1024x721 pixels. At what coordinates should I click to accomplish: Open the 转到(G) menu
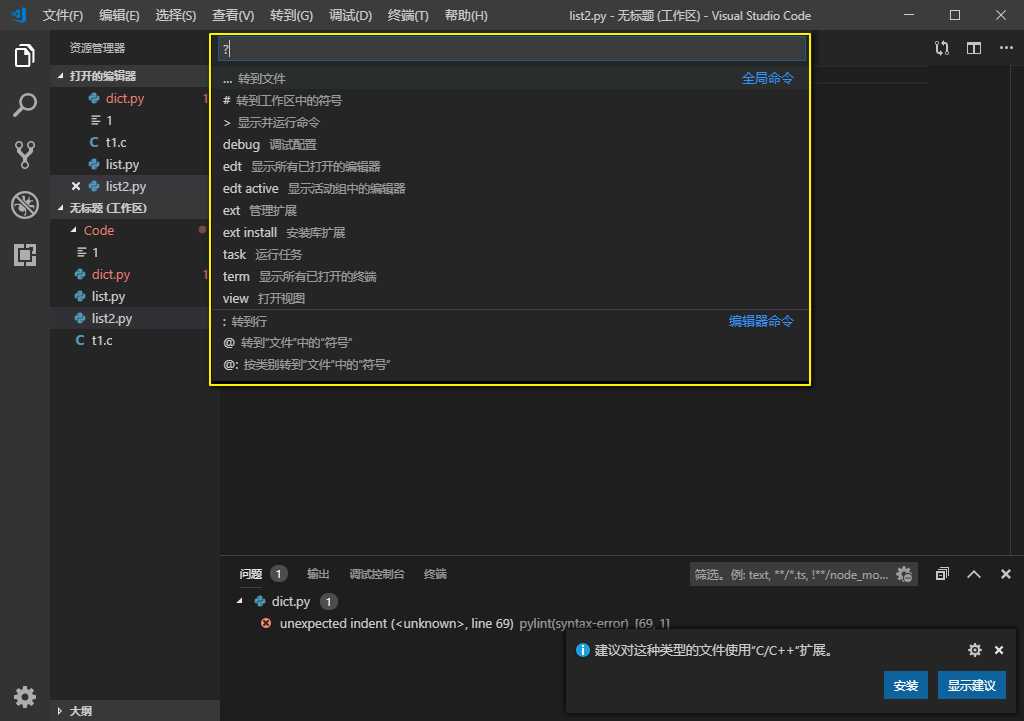tap(291, 15)
